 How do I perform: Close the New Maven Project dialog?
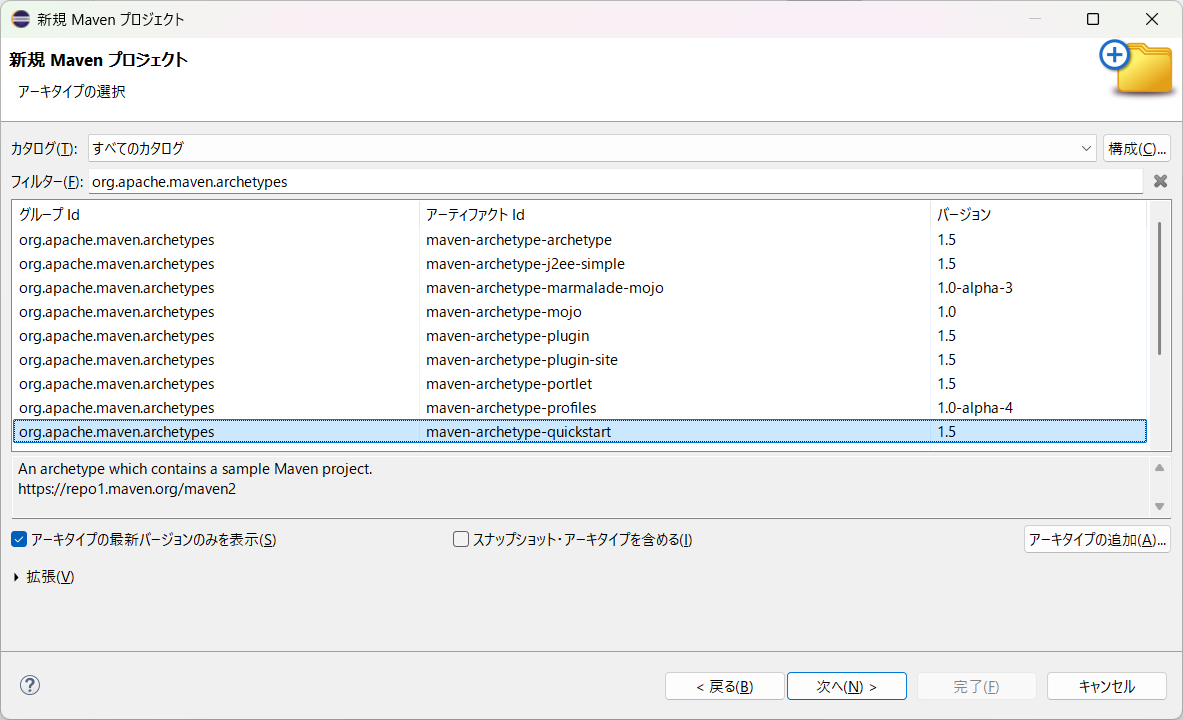click(x=1152, y=19)
